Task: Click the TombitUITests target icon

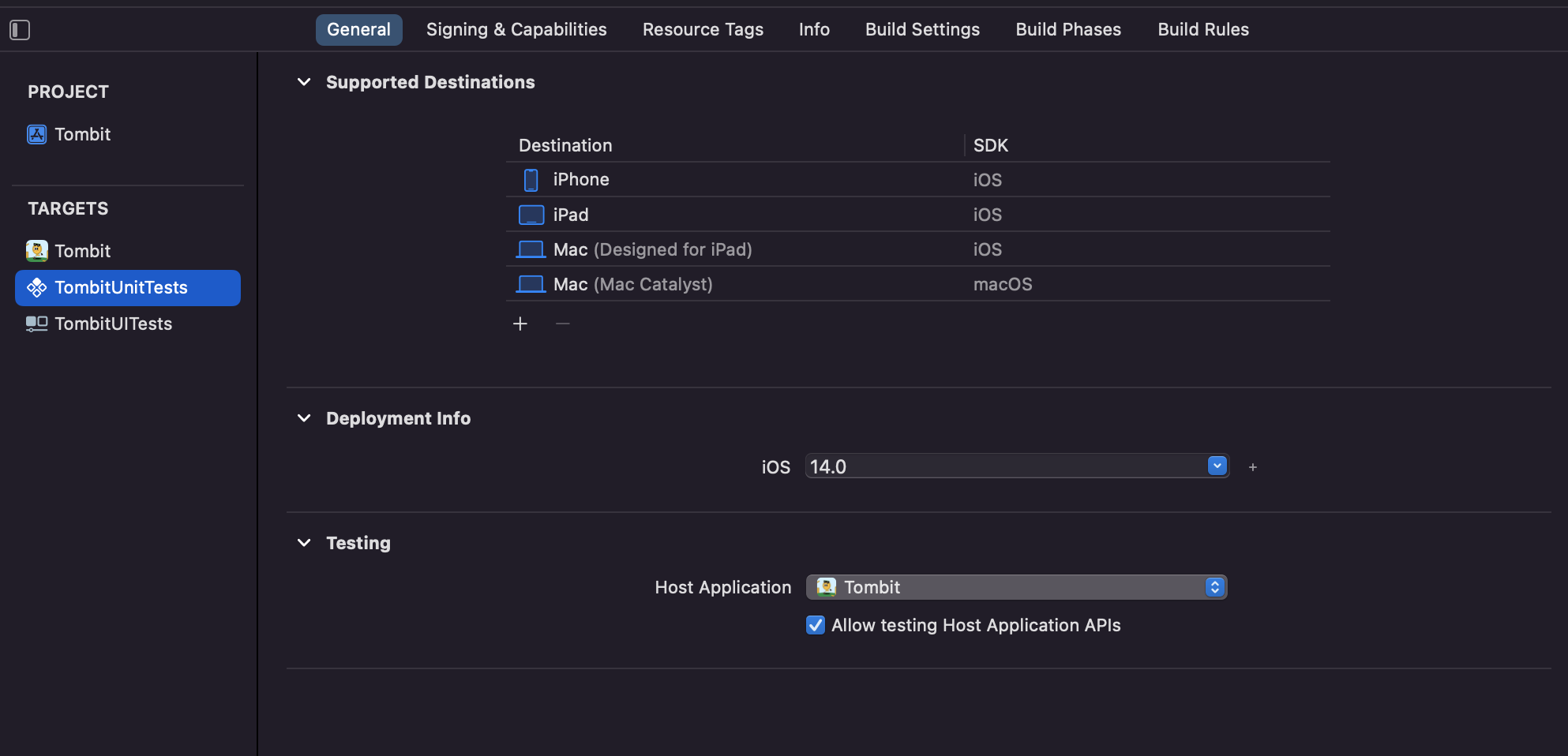Action: (37, 324)
